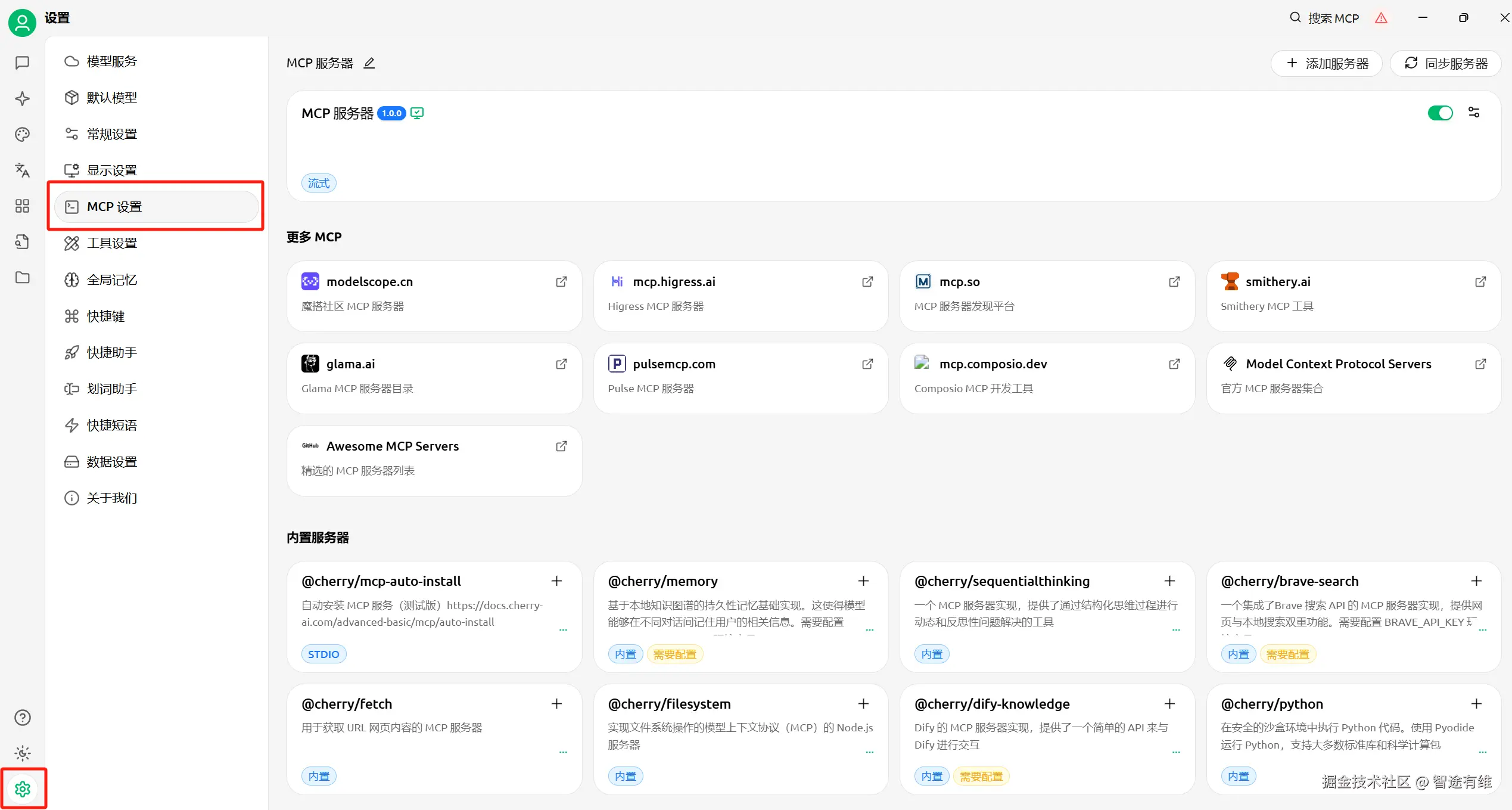Open MCP server card settings sliders icon

[x=1474, y=113]
